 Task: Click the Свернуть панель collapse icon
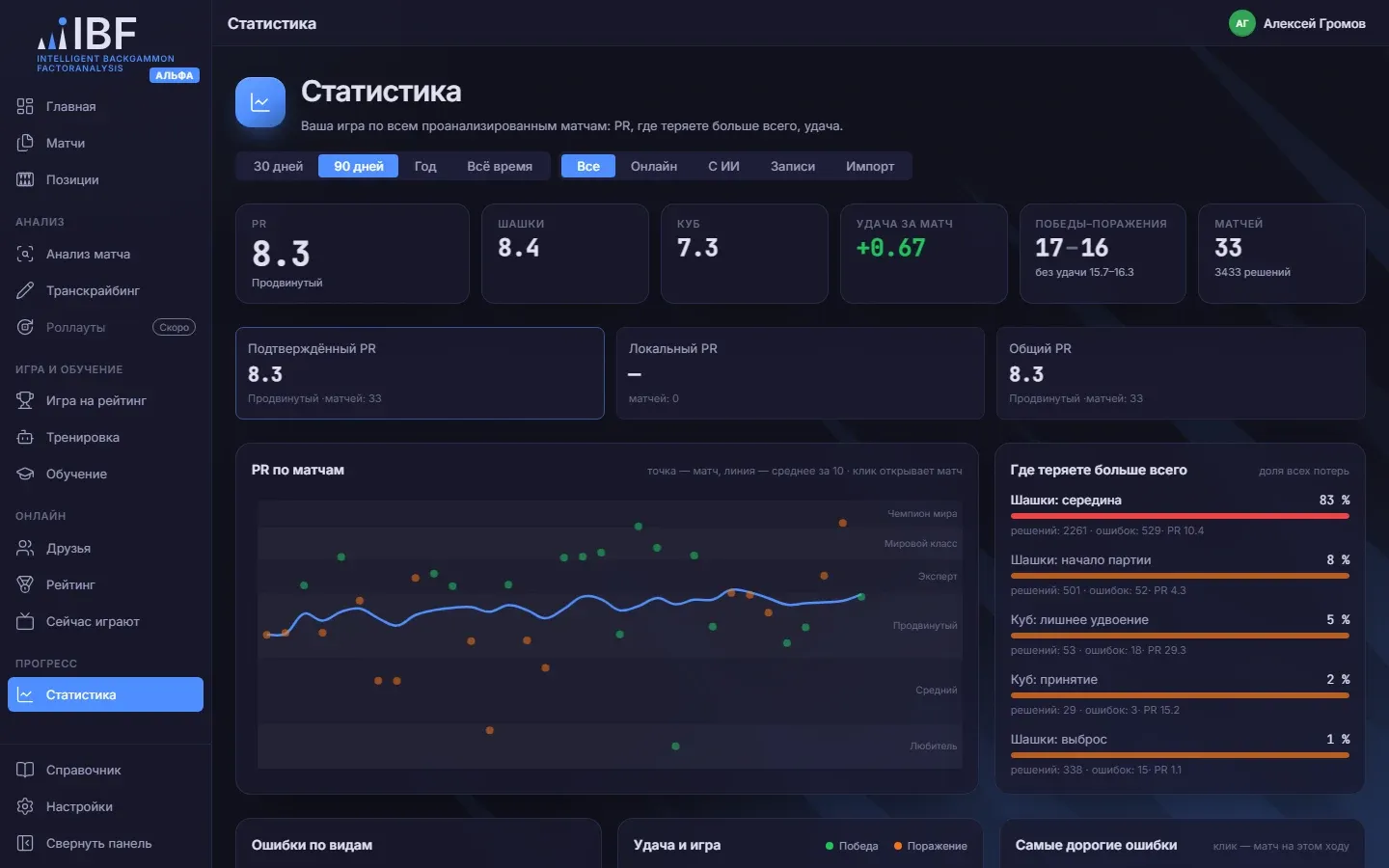point(25,843)
